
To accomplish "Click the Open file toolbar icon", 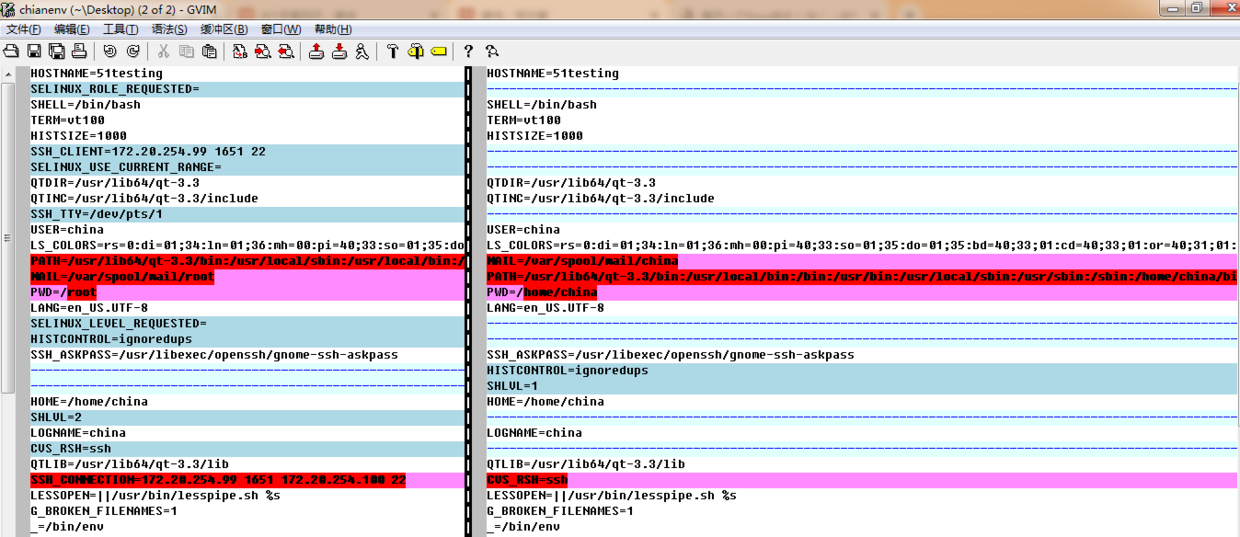I will pyautogui.click(x=11, y=51).
